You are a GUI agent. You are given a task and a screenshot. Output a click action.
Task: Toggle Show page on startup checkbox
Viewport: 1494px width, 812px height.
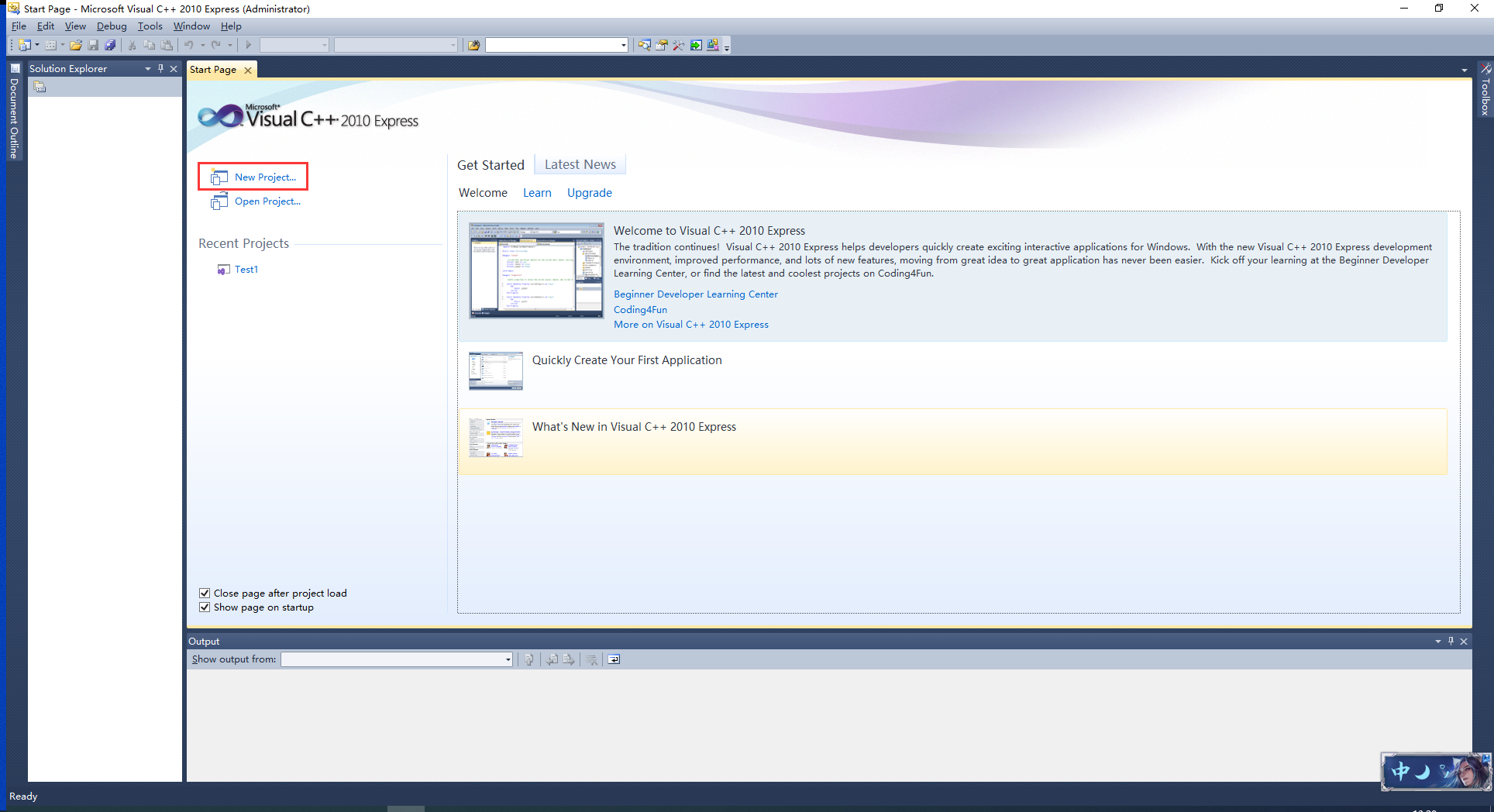205,607
